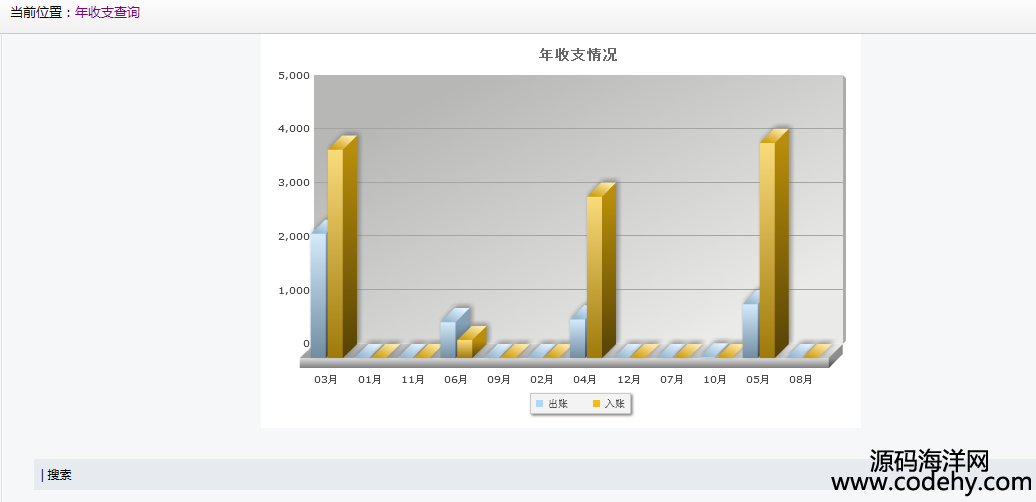
Task: Click the 12月 axis label
Action: click(628, 380)
